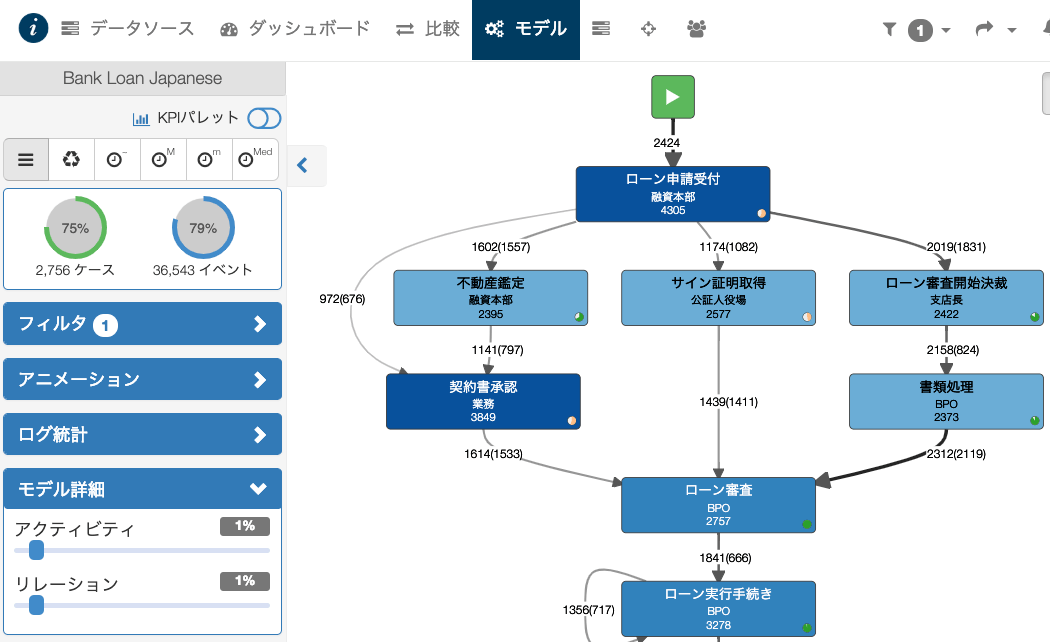
Task: Click the 2424 start edge label
Action: (x=666, y=143)
